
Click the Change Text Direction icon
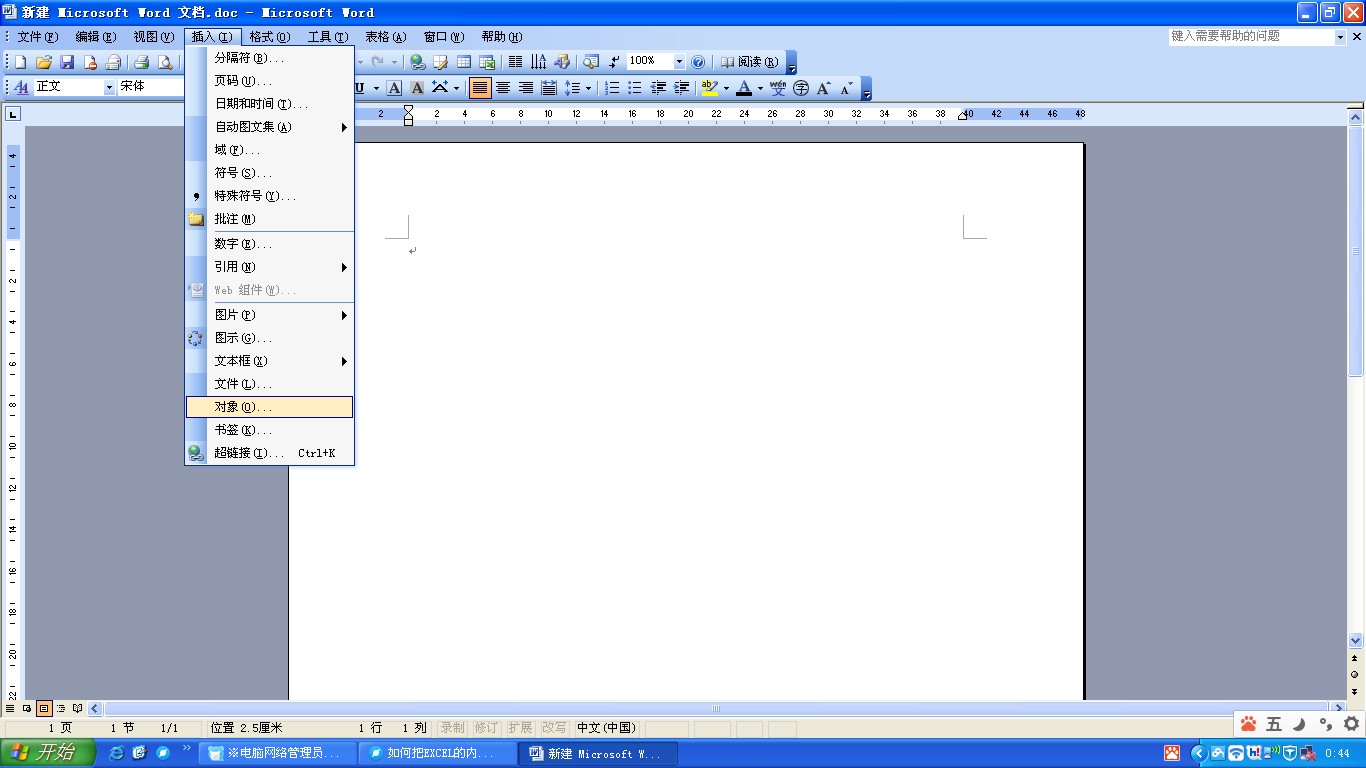click(538, 62)
